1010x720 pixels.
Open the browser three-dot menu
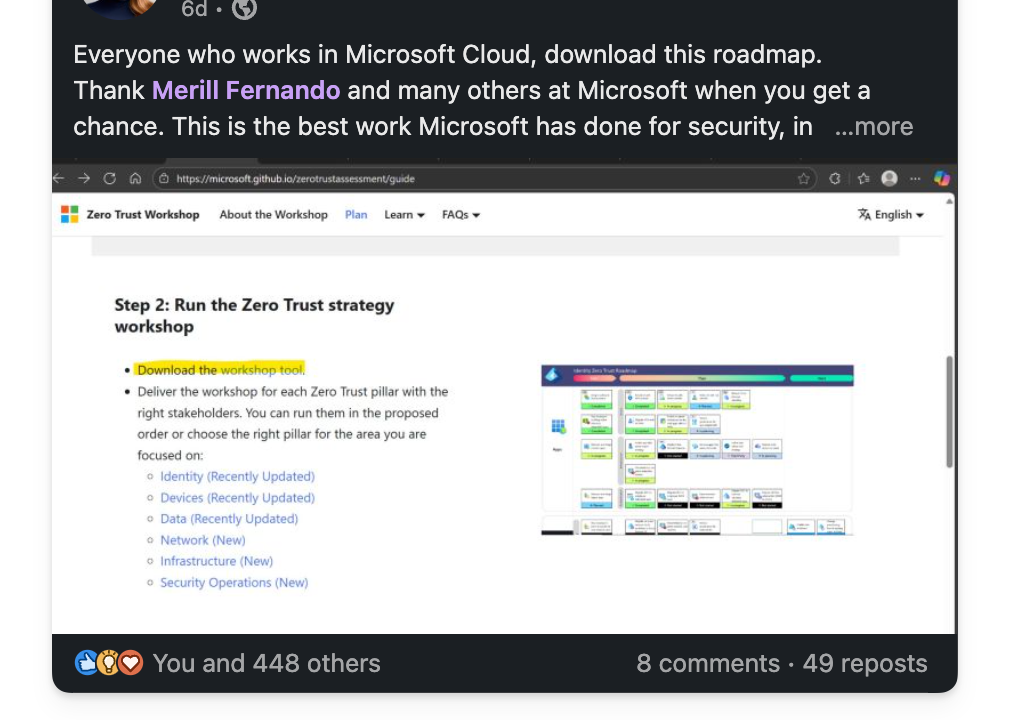[915, 178]
